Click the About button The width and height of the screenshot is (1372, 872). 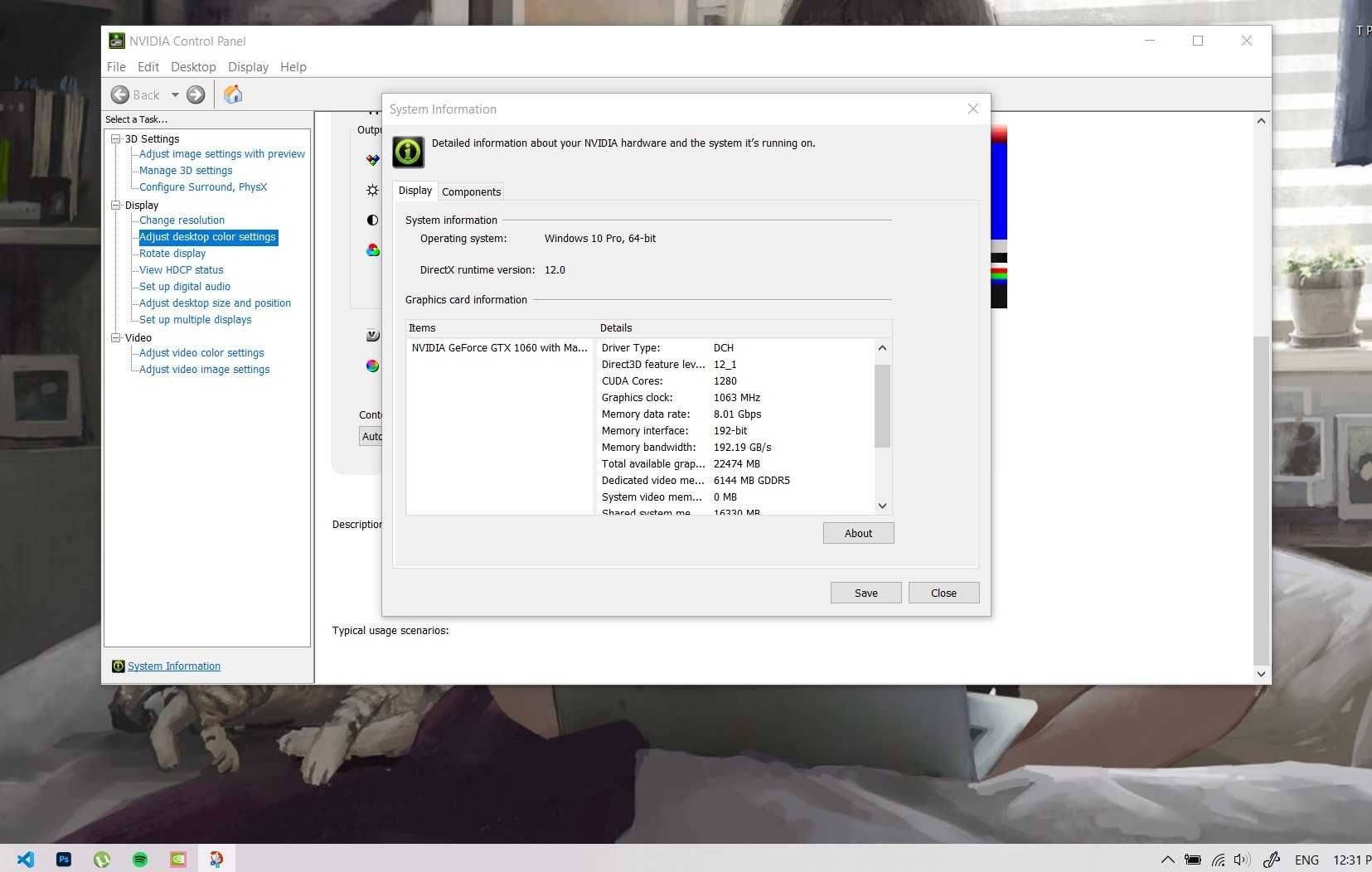pyautogui.click(x=858, y=533)
